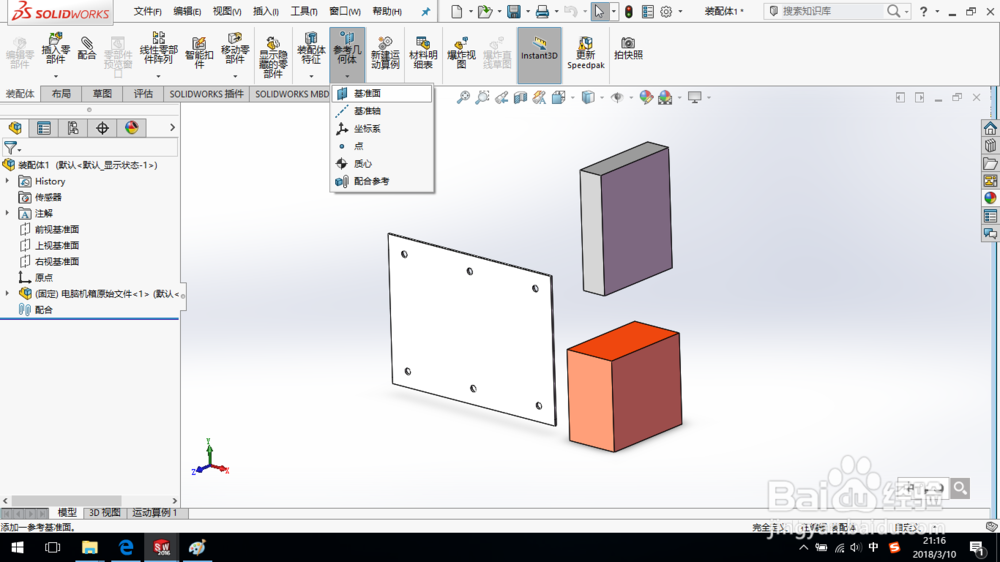
Task: Click the feature tree filter funnel
Action: click(x=11, y=148)
